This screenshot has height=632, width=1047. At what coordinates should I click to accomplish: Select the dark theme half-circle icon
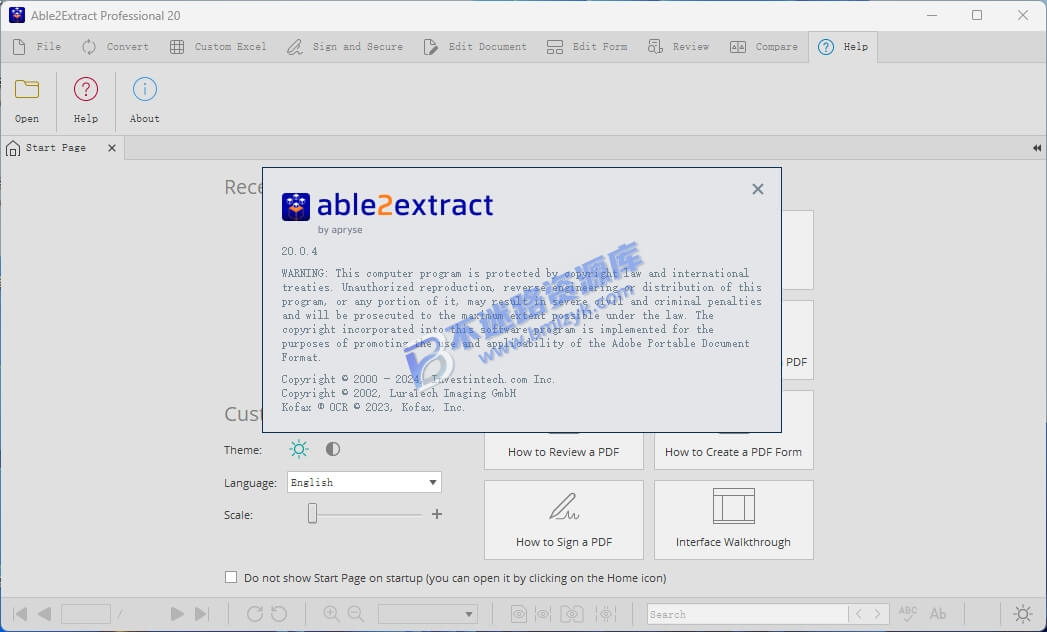pos(333,449)
